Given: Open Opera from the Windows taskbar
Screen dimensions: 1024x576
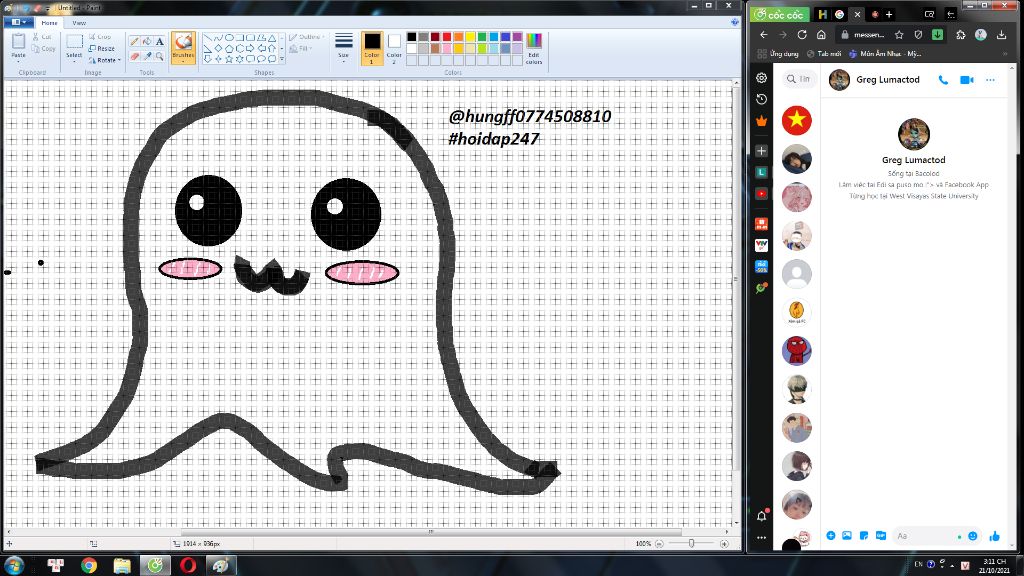Looking at the screenshot, I should [x=187, y=565].
